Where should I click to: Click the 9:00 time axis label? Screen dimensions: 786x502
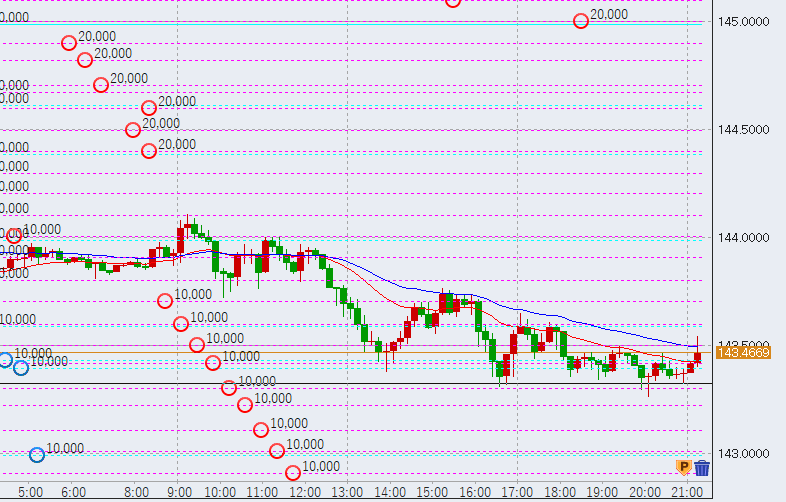[x=179, y=492]
